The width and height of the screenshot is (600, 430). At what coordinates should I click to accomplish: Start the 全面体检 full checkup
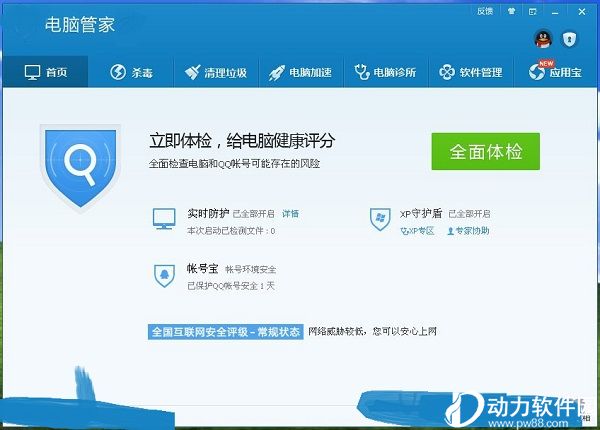[x=486, y=151]
